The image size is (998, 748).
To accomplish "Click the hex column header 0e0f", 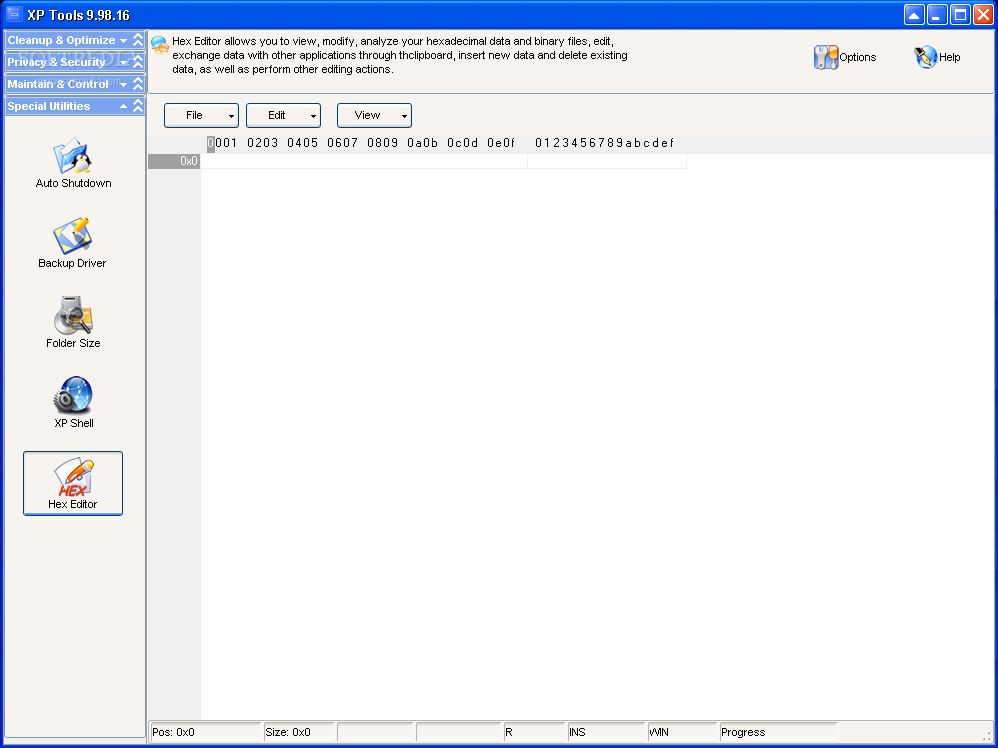I will (501, 143).
